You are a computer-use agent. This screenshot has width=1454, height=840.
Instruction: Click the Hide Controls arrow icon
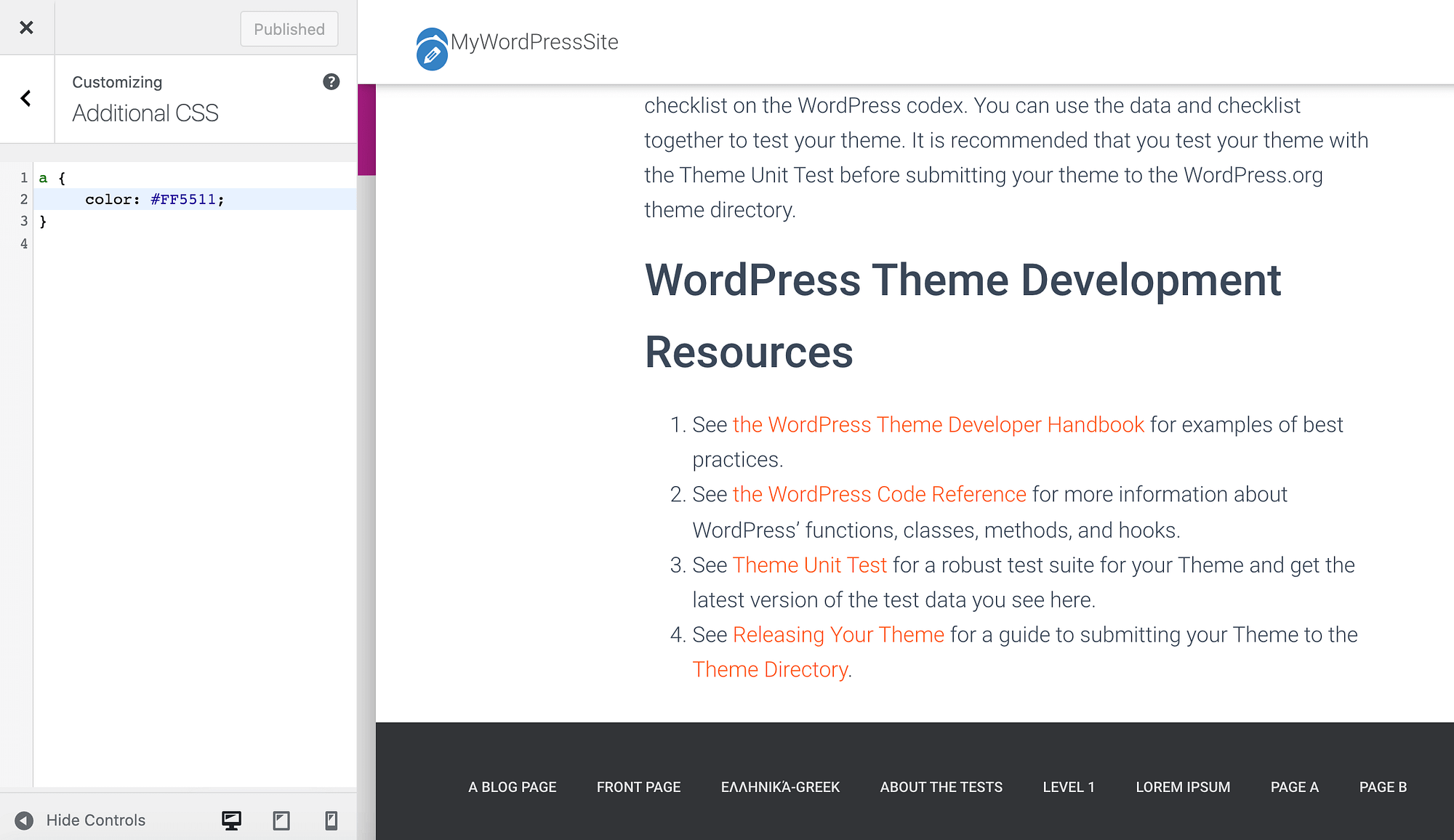(x=26, y=820)
